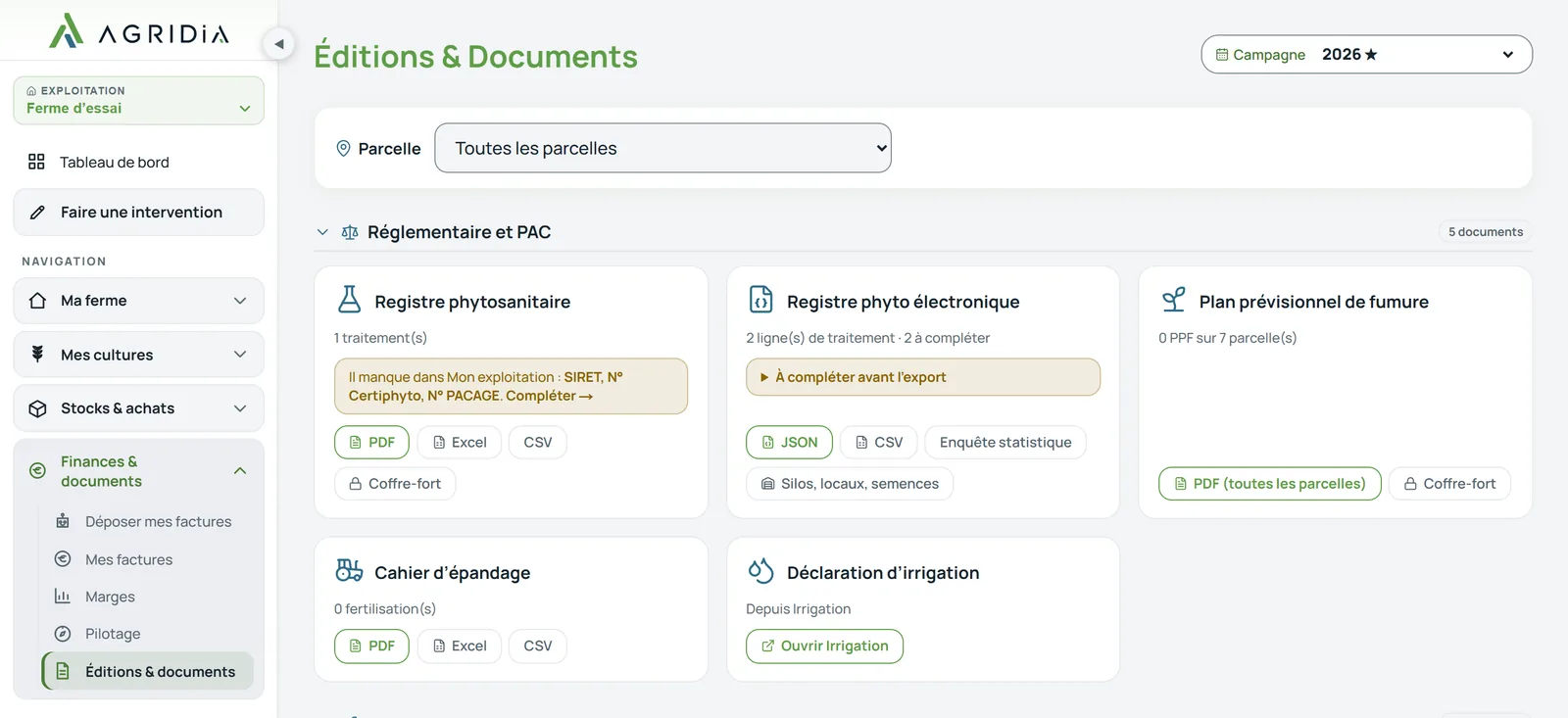
Task: Export Registre phytosanitaire as PDF
Action: pyautogui.click(x=371, y=442)
